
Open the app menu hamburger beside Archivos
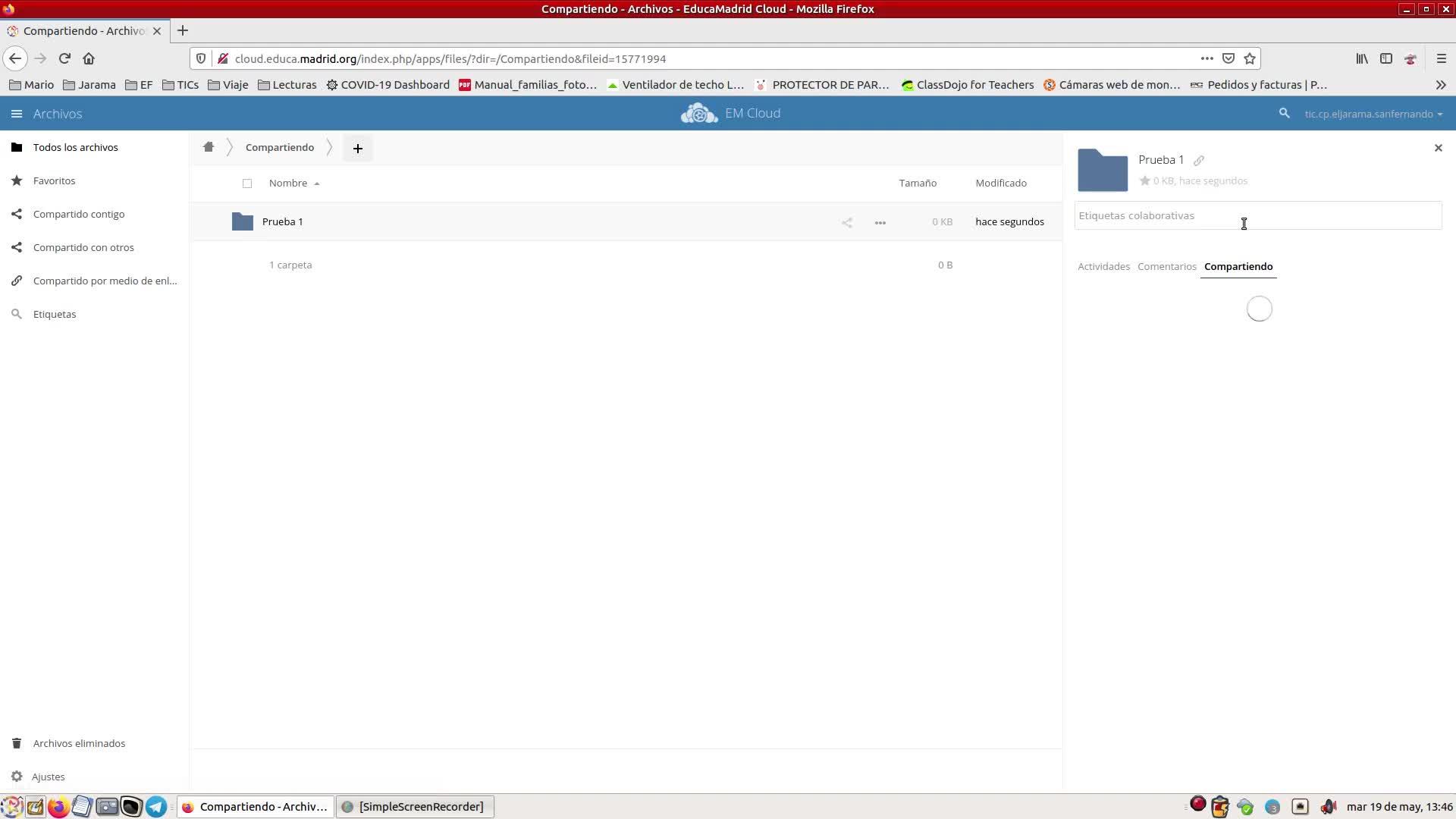17,114
